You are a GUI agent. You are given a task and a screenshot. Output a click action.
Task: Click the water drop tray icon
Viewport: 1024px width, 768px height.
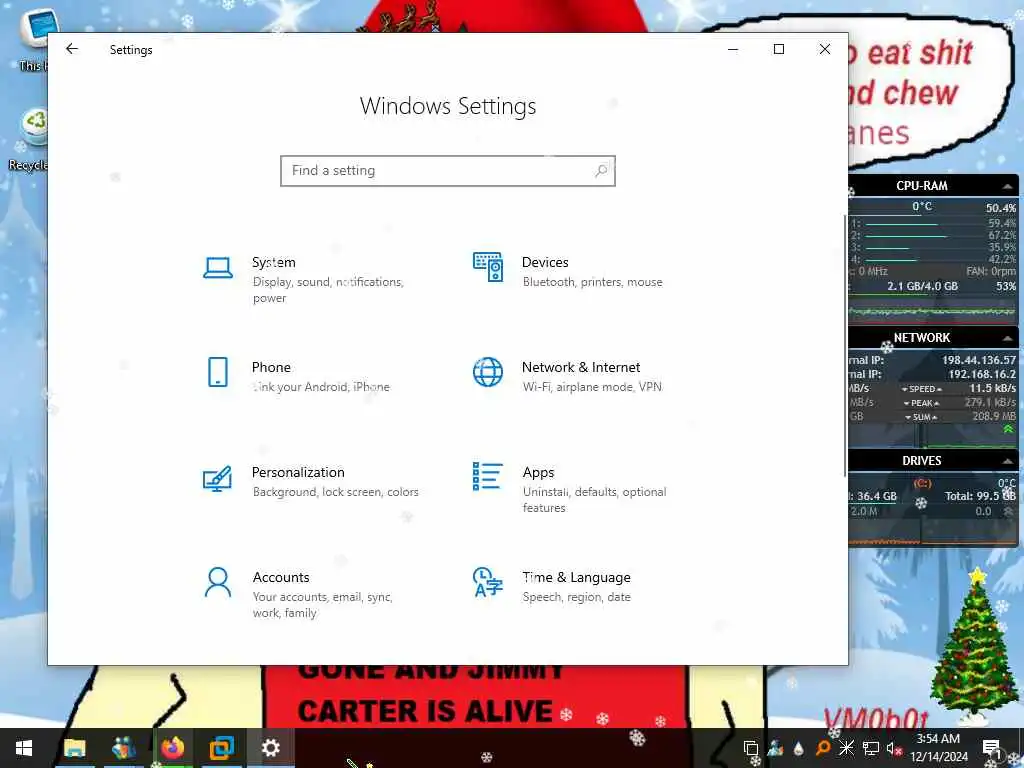(799, 748)
